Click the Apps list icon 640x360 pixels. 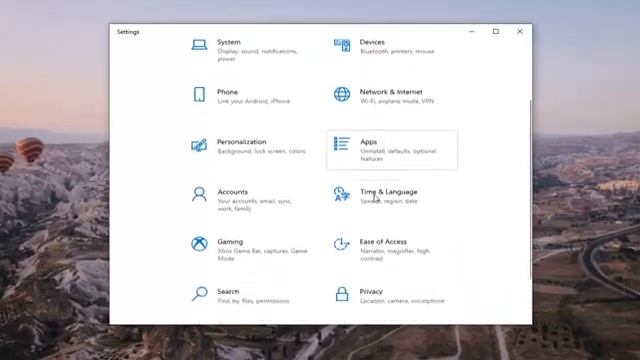click(342, 144)
